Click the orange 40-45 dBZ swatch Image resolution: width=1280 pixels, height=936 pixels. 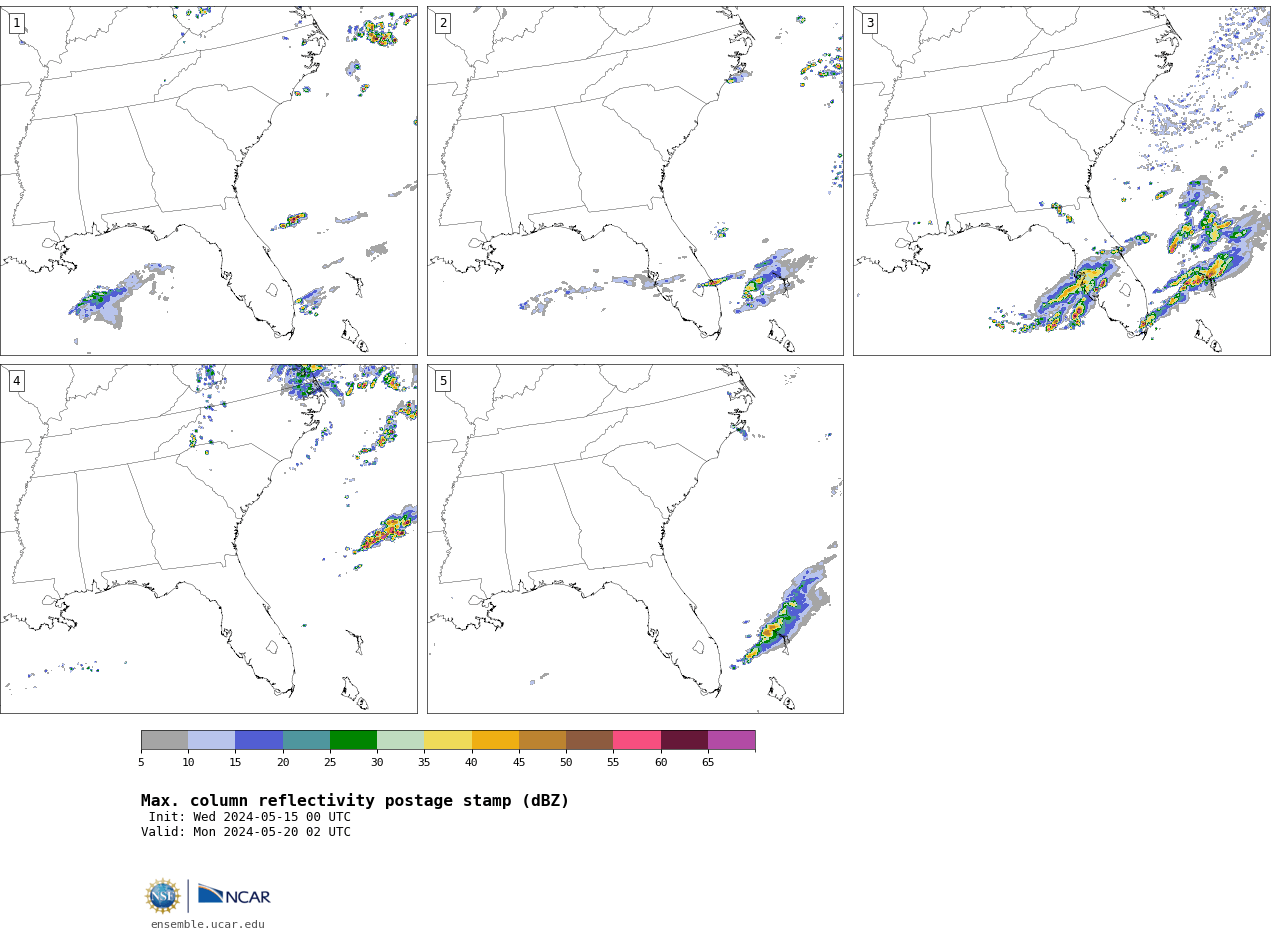pyautogui.click(x=495, y=740)
